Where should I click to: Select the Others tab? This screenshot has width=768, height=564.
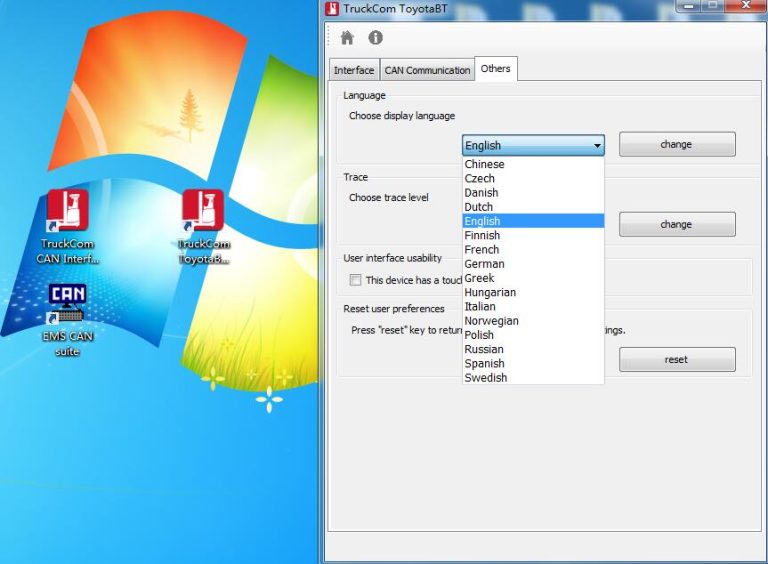click(x=496, y=69)
